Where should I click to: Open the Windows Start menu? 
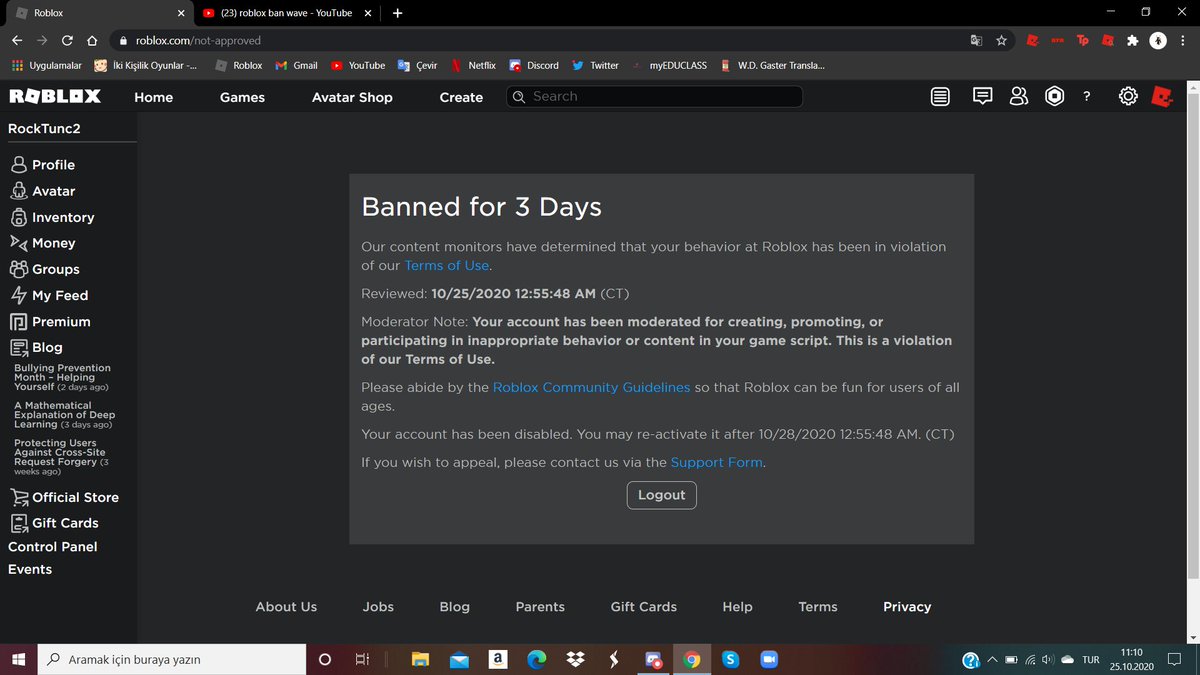[18, 660]
